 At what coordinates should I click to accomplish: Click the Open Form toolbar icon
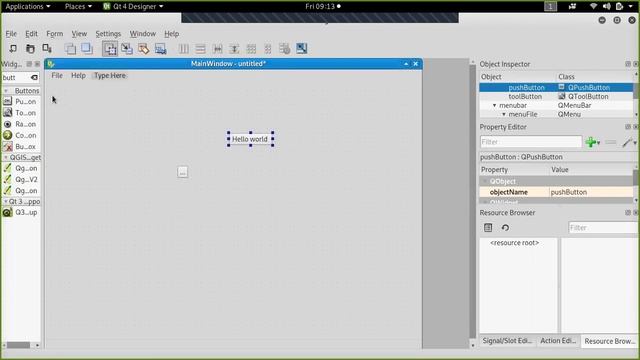[30, 49]
